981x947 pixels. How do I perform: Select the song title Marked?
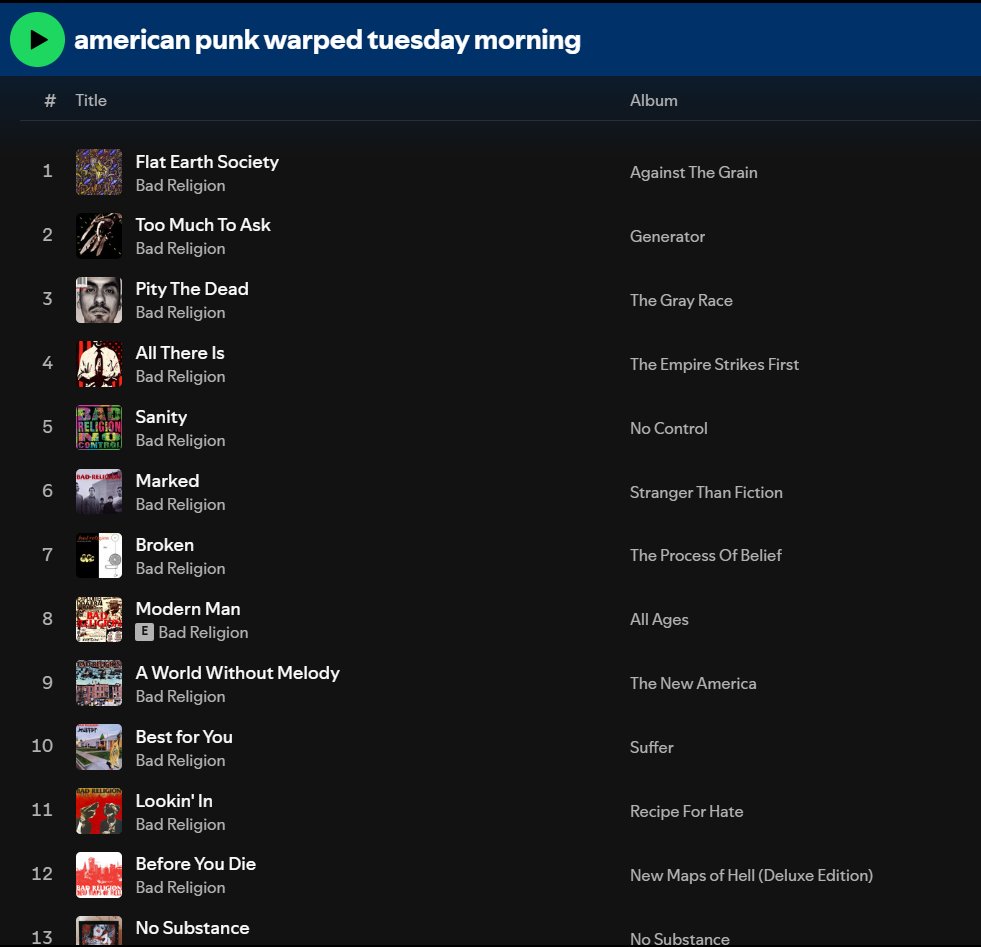pos(167,481)
